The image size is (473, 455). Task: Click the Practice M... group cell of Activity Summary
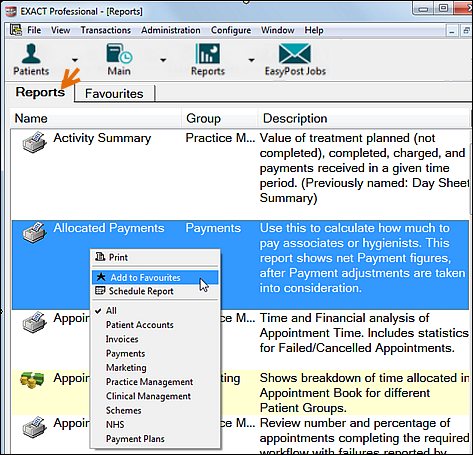coord(220,138)
